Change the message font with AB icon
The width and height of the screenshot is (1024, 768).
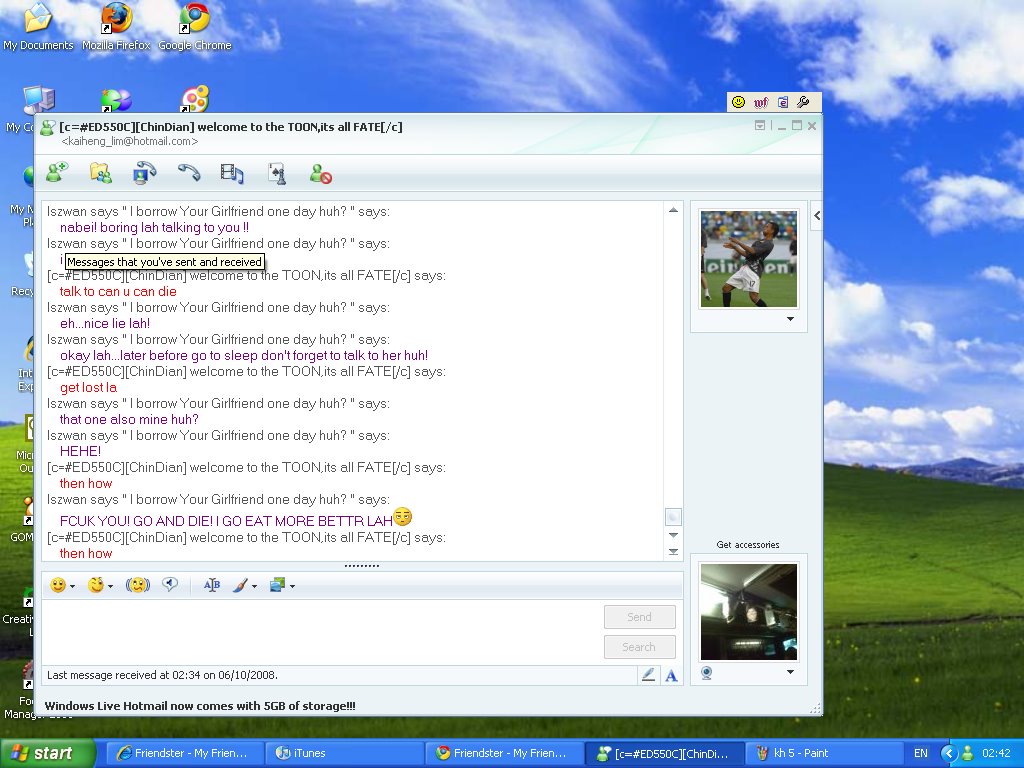click(212, 585)
